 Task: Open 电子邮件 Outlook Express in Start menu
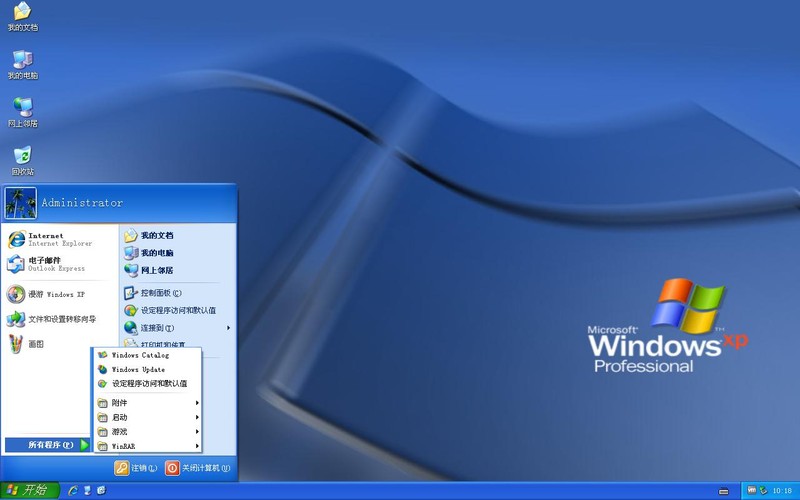point(60,264)
